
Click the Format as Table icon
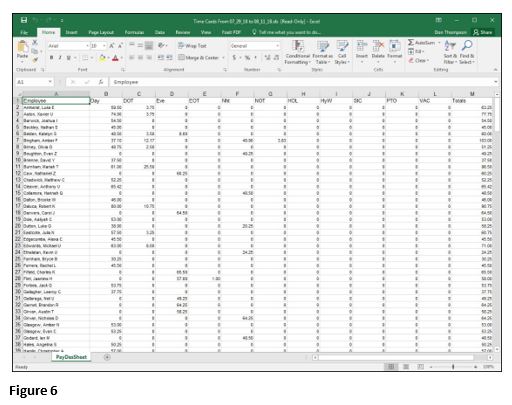pyautogui.click(x=322, y=46)
